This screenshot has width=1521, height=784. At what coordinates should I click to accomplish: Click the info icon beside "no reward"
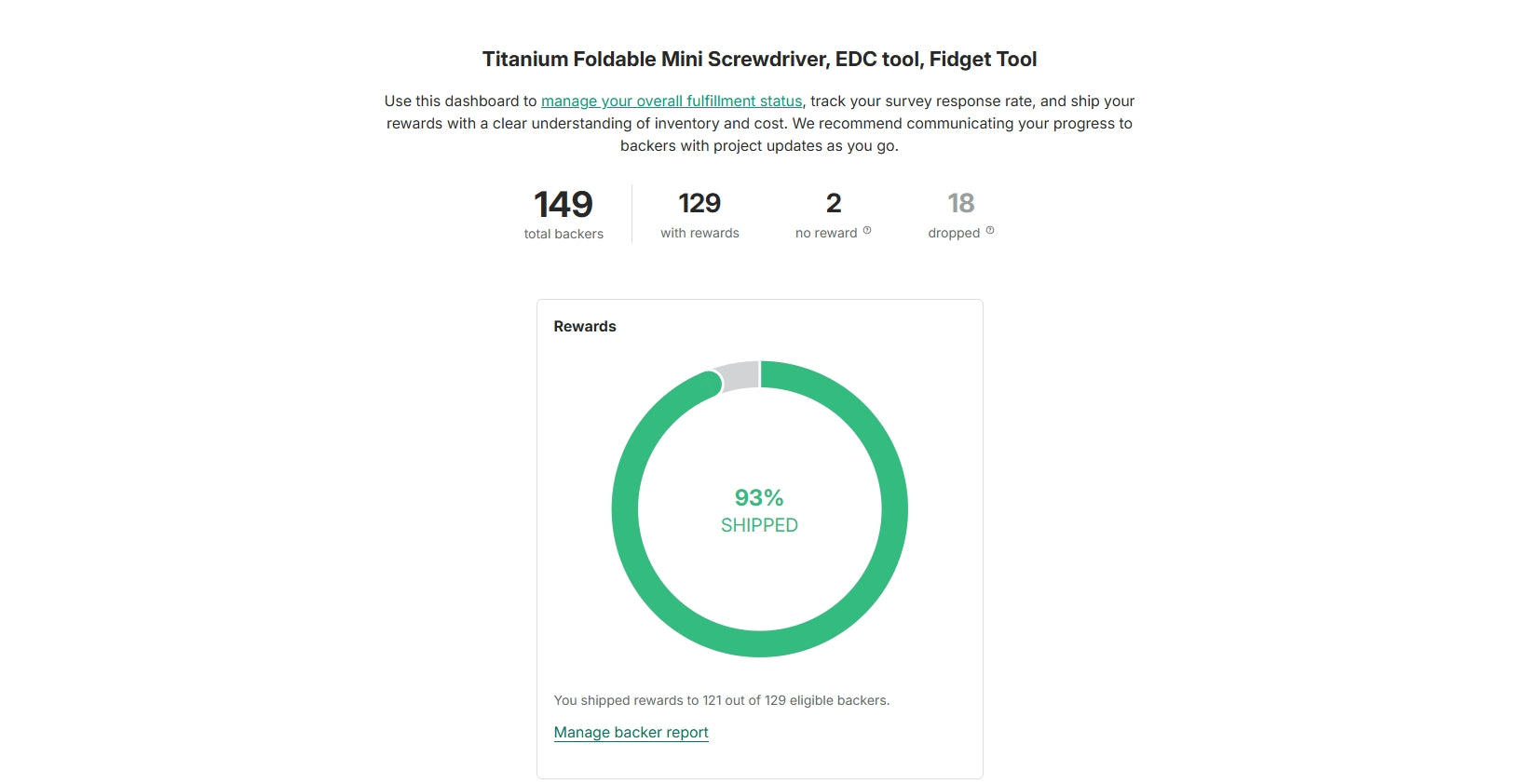[867, 231]
